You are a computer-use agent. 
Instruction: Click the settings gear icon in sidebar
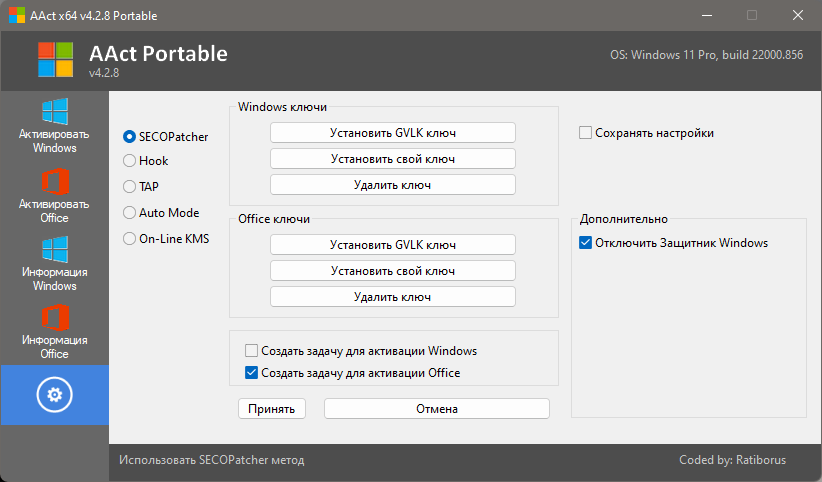pyautogui.click(x=55, y=394)
